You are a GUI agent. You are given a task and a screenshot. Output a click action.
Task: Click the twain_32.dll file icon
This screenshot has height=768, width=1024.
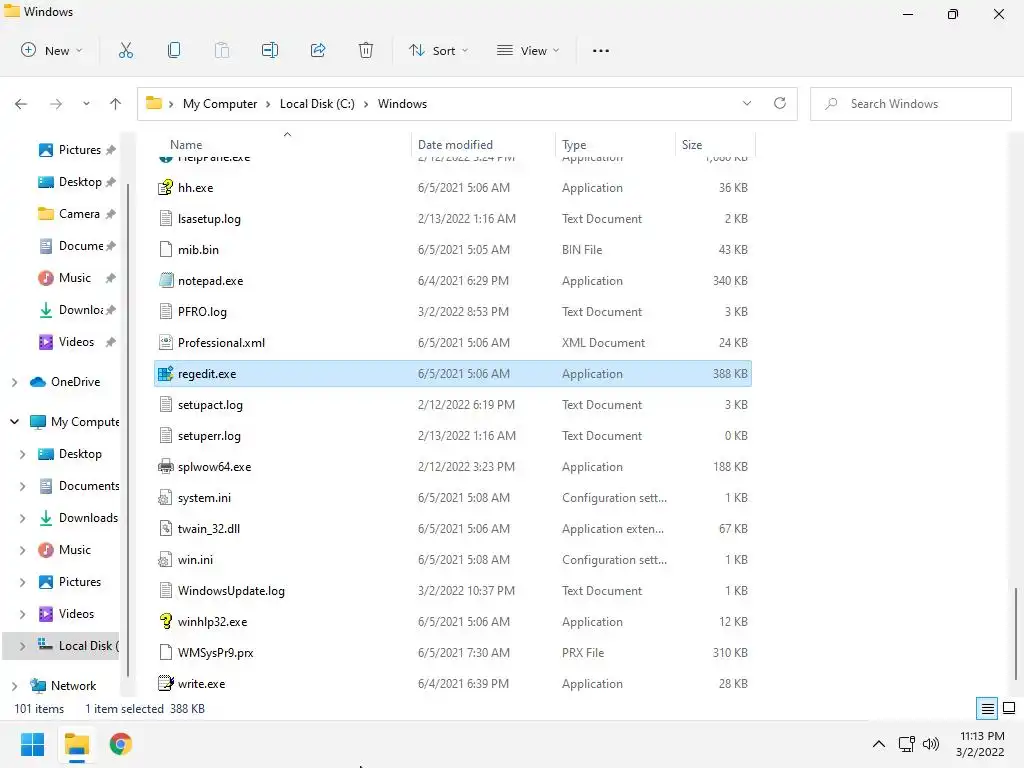coord(166,529)
